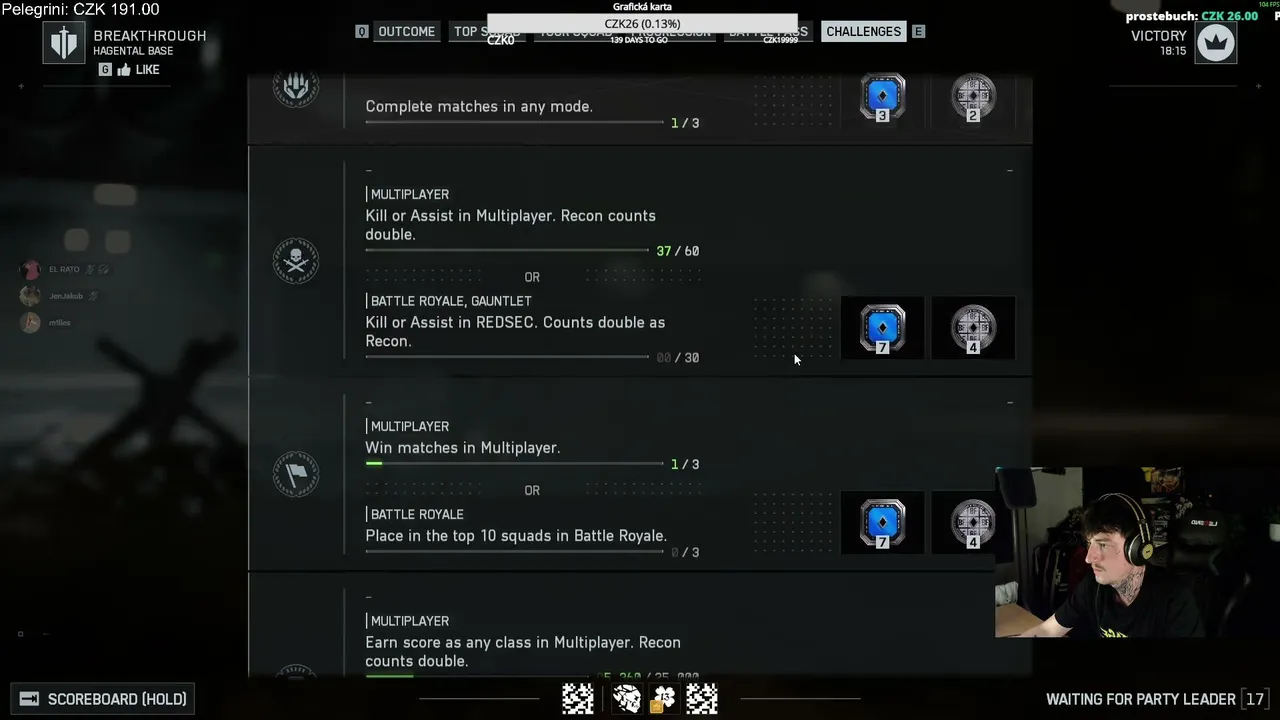Click "Kill or Assist in REDSEC" description

[x=515, y=332]
